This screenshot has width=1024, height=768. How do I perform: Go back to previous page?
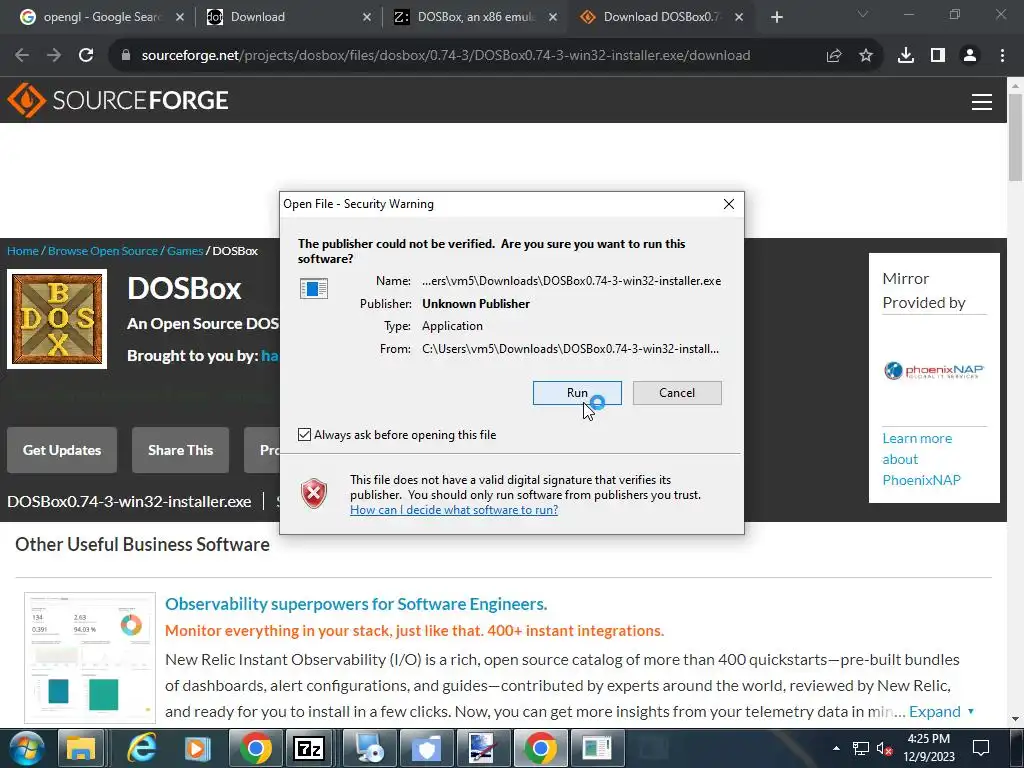click(22, 56)
